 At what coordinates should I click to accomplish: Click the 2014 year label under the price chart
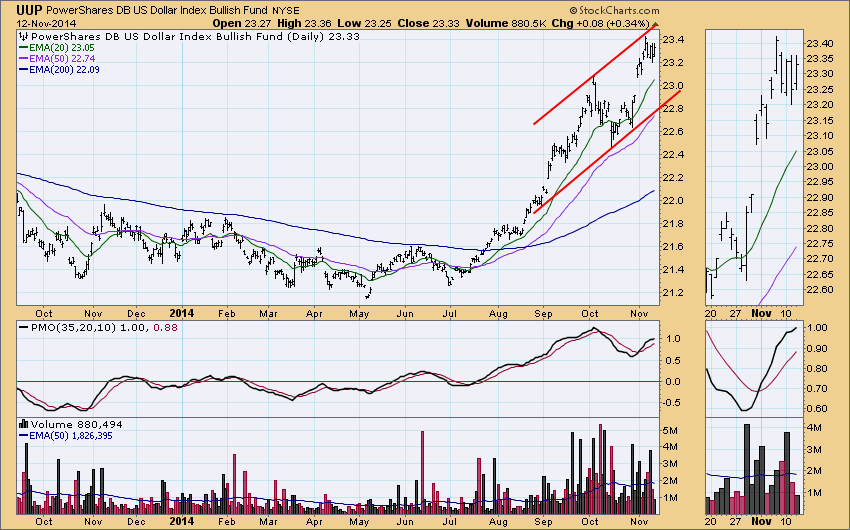click(x=181, y=313)
